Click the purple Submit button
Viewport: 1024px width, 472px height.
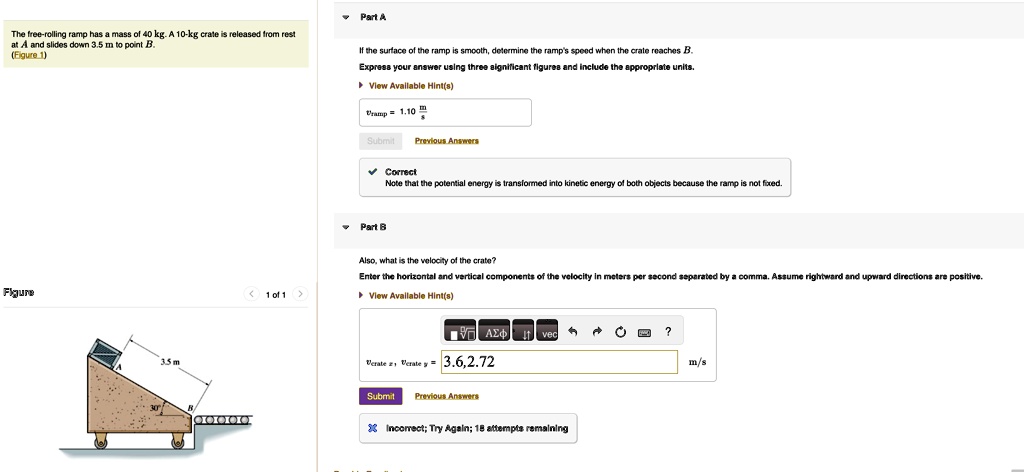(x=380, y=396)
